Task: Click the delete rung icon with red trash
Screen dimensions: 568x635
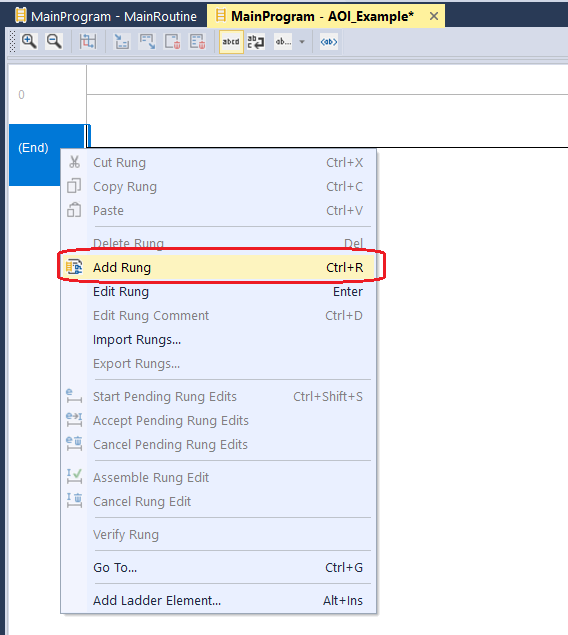Action: click(172, 41)
